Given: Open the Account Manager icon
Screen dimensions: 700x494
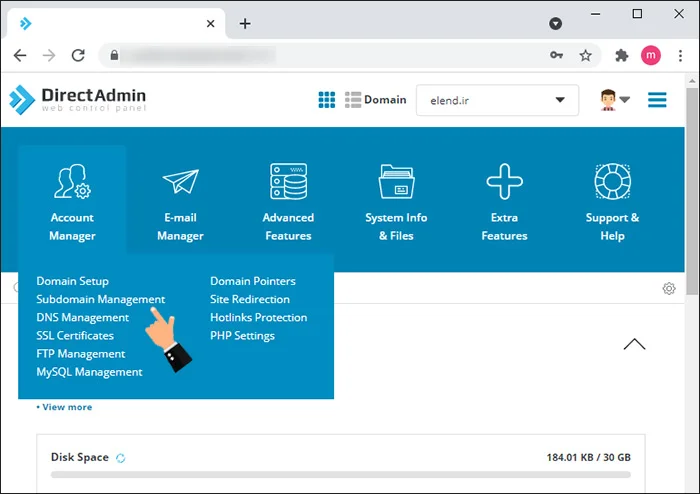Looking at the screenshot, I should pos(72,183).
